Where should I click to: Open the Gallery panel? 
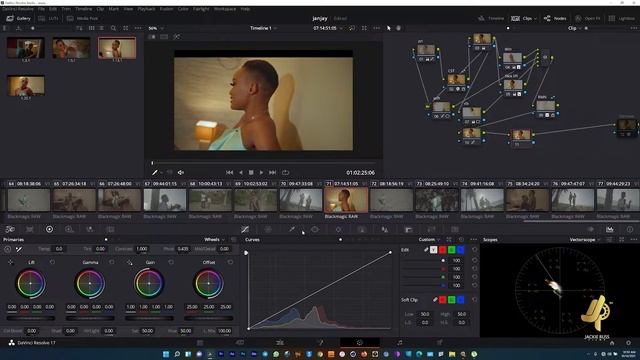(19, 18)
